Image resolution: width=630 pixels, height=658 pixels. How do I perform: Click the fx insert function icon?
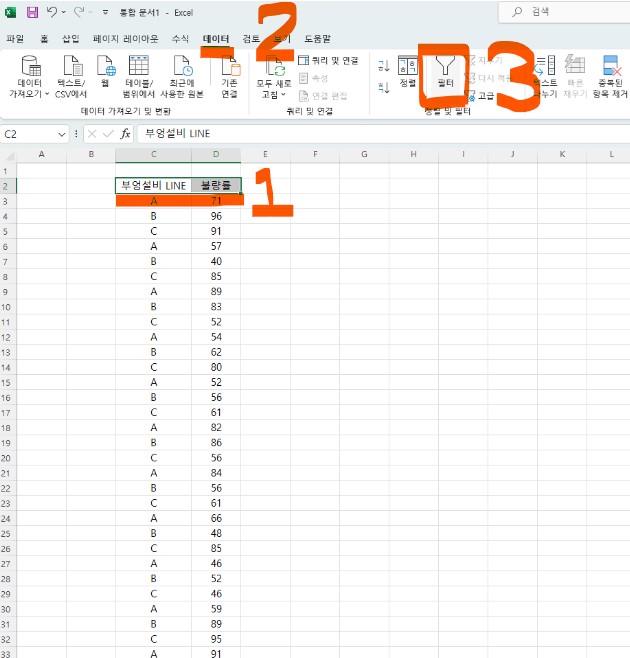[125, 134]
